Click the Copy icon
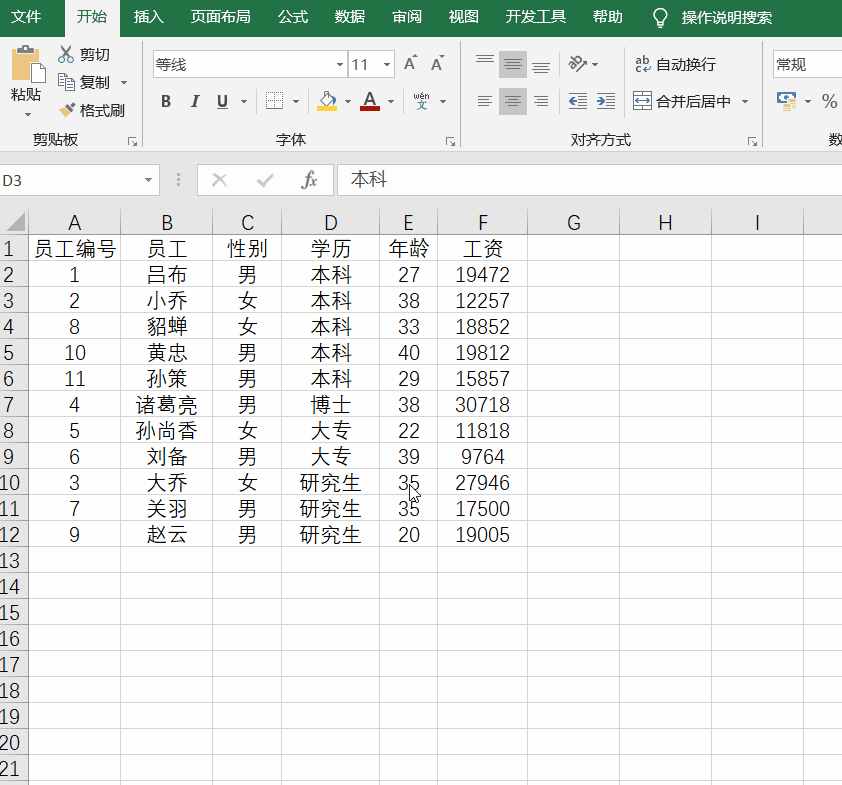This screenshot has height=785, width=842. pos(66,82)
